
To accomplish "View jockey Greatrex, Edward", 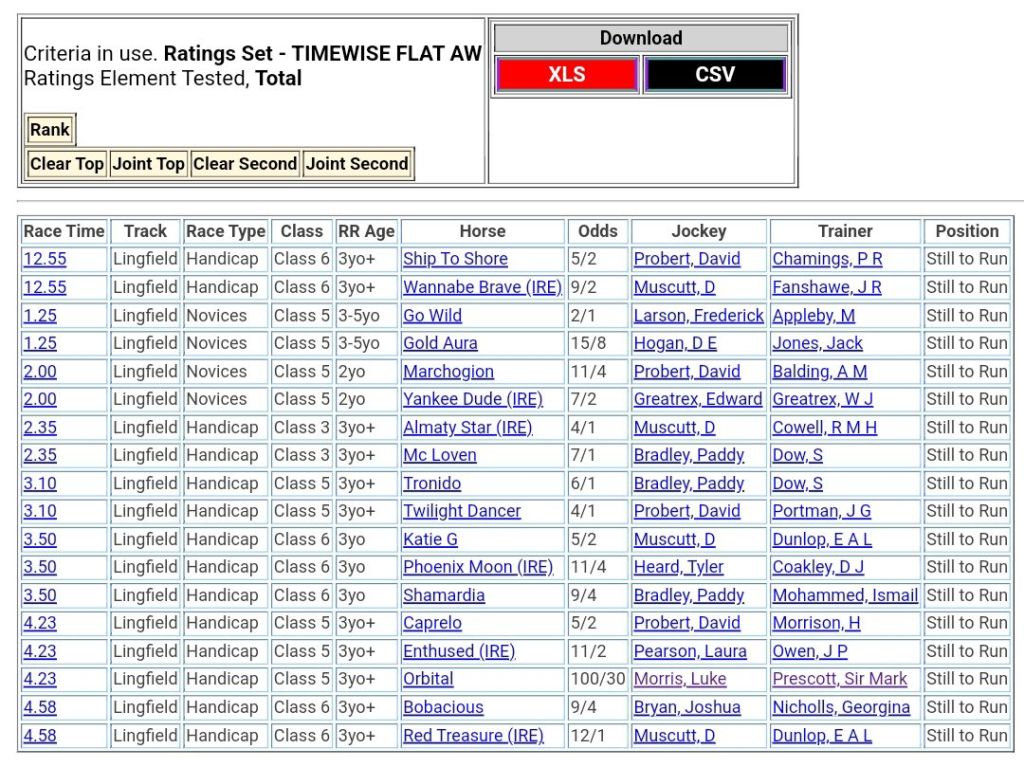I will click(697, 399).
